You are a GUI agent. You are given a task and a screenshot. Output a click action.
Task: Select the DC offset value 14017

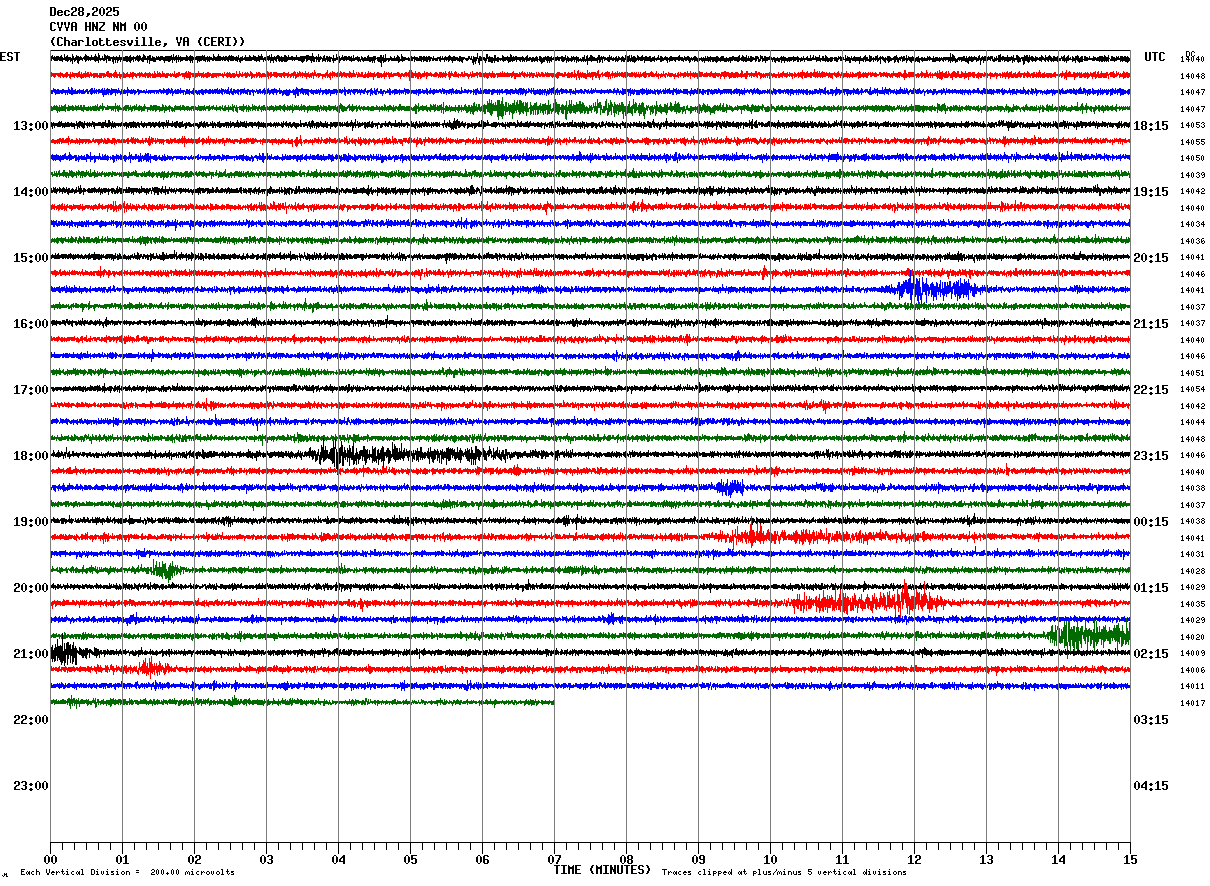tap(1192, 703)
